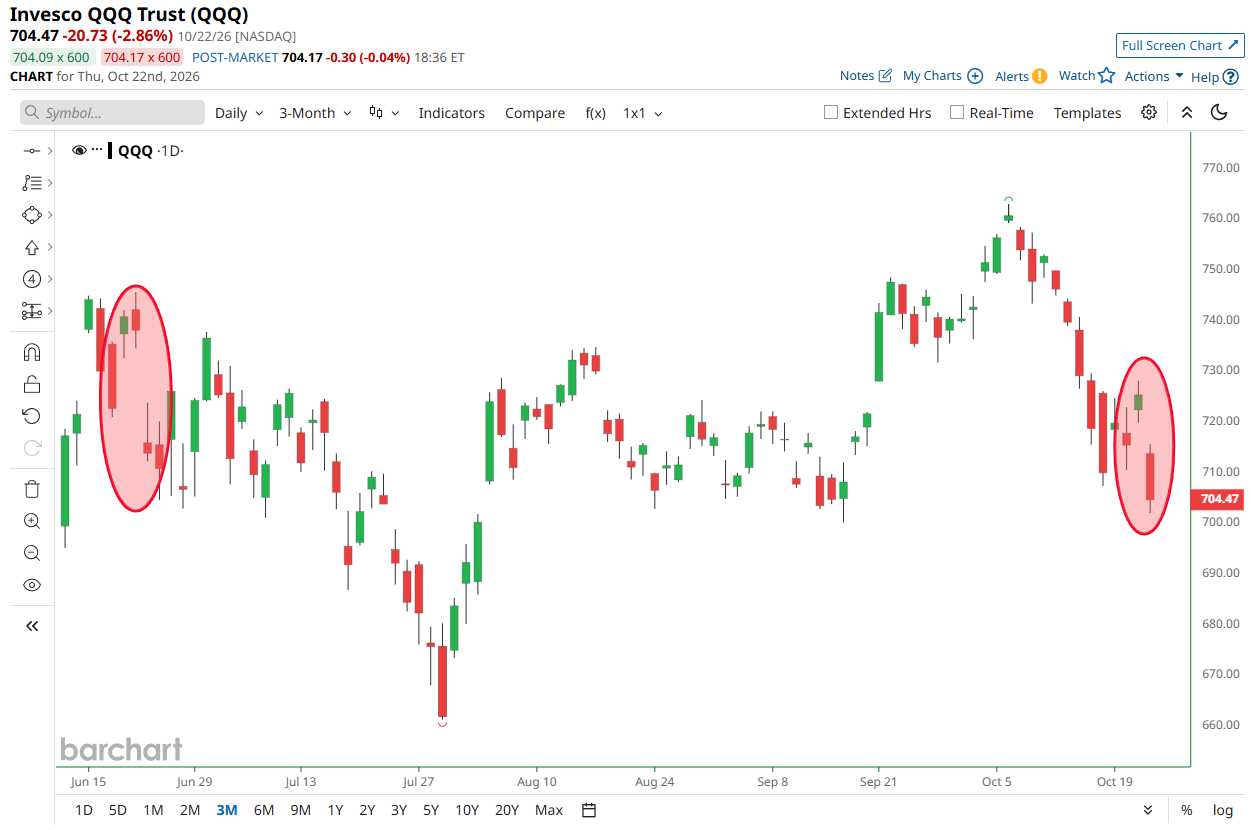
Task: Click the Notes edit icon
Action: [x=885, y=76]
